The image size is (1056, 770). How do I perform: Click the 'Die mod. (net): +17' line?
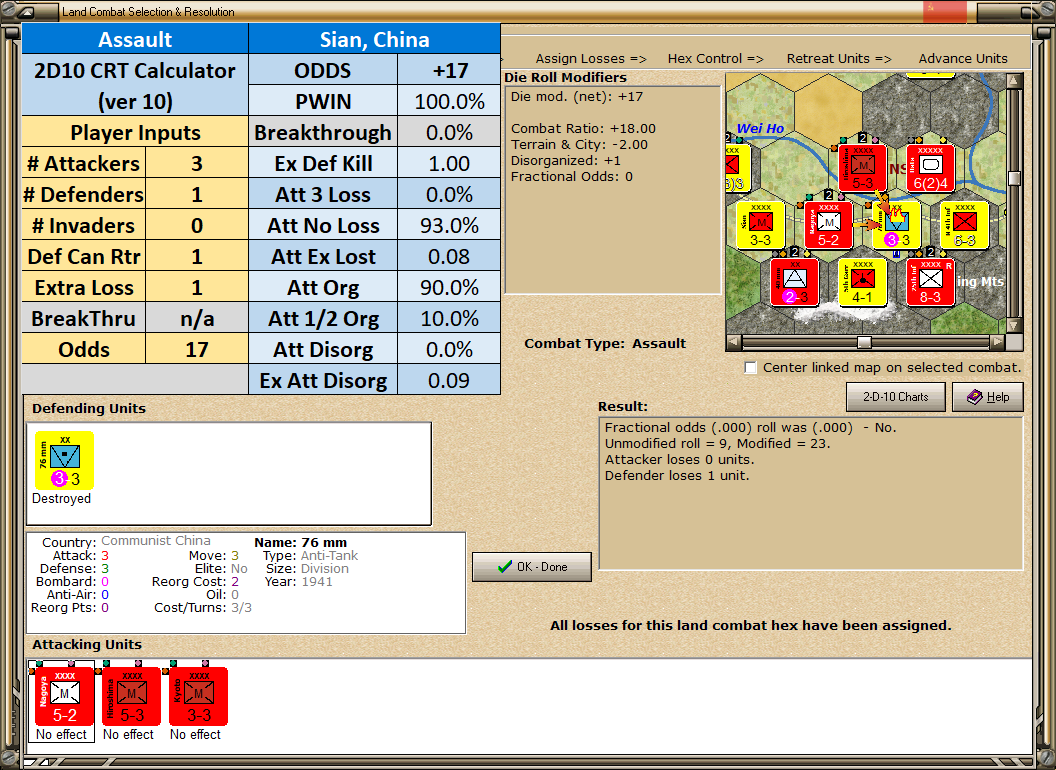pyautogui.click(x=576, y=96)
